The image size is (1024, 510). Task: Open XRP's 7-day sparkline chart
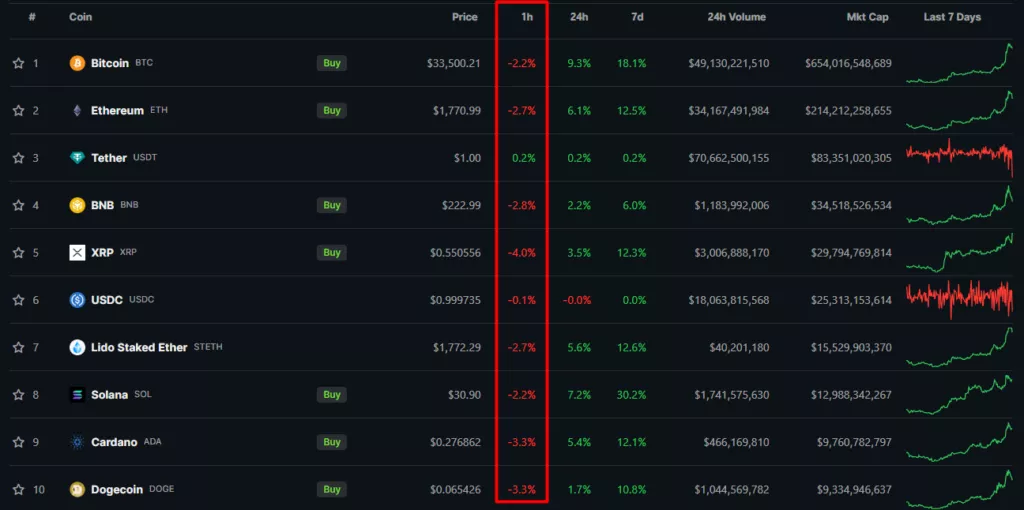click(960, 253)
